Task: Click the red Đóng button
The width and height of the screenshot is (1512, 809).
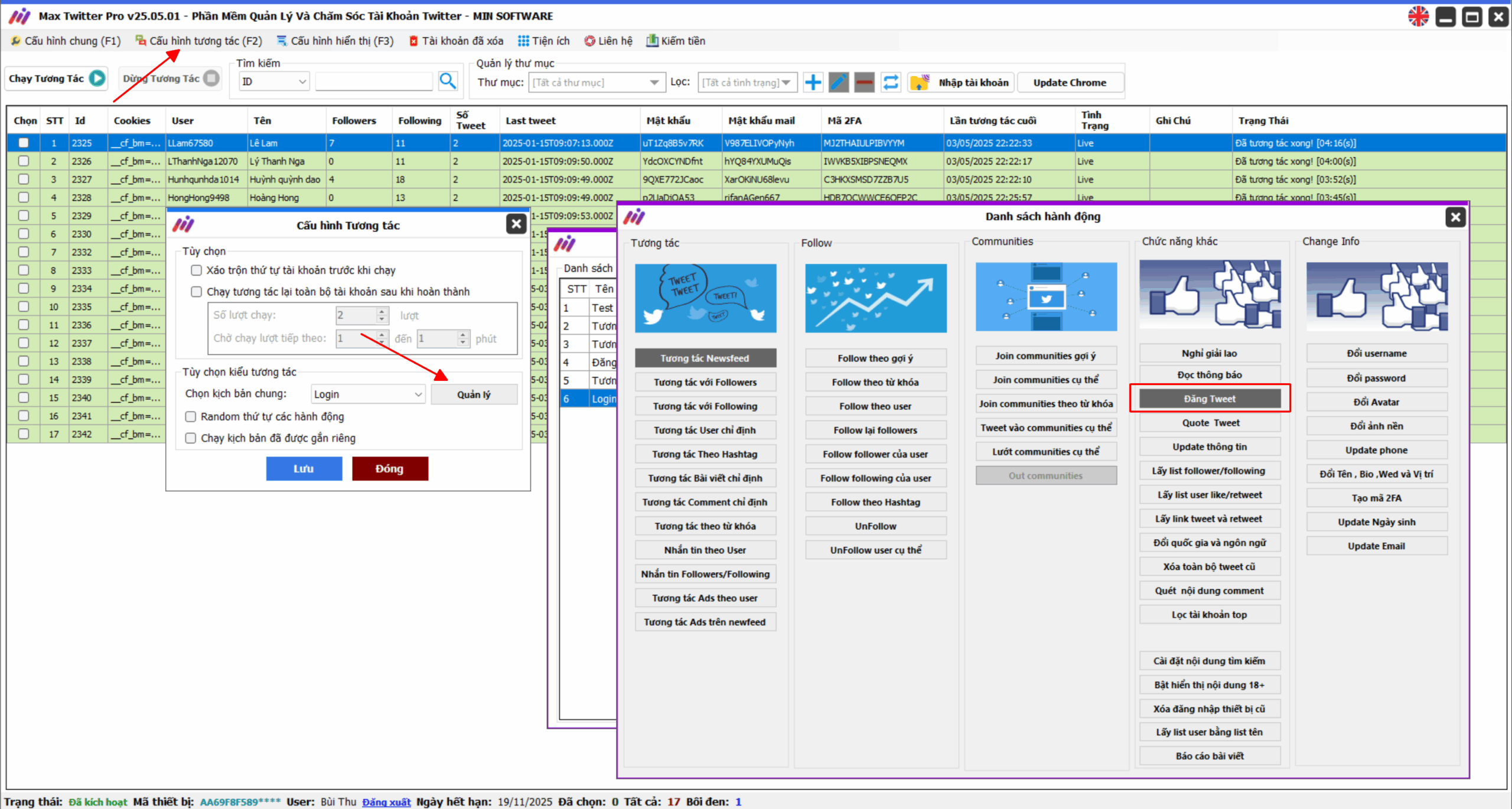Action: (390, 469)
